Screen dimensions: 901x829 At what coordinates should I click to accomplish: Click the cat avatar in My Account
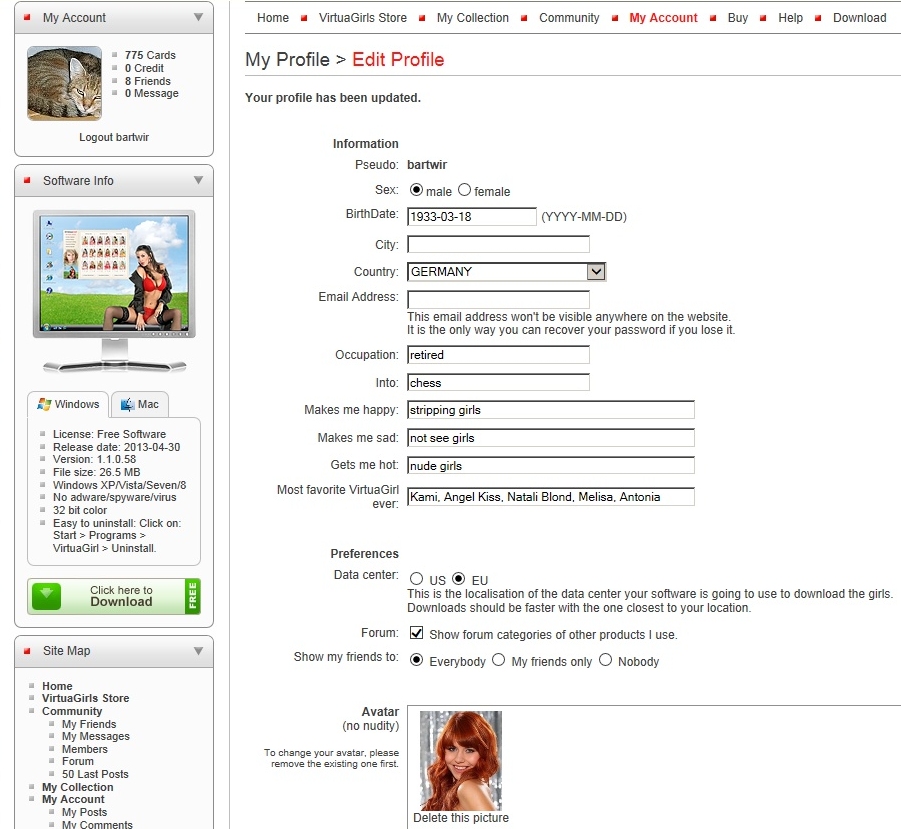[x=64, y=83]
